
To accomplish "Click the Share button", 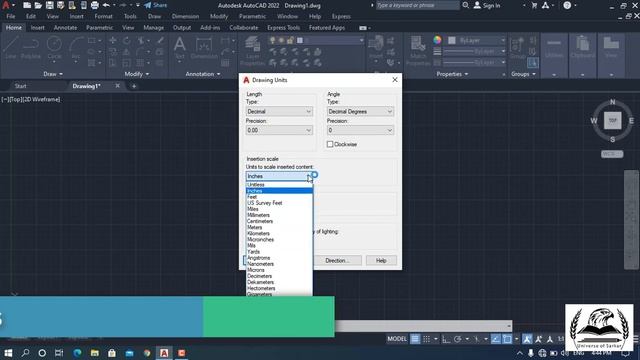I will coord(156,5).
